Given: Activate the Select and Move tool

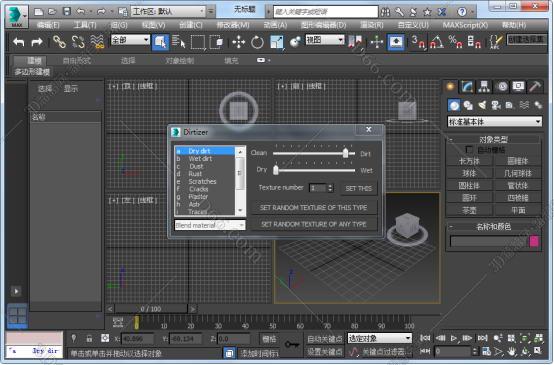Looking at the screenshot, I should [x=238, y=42].
